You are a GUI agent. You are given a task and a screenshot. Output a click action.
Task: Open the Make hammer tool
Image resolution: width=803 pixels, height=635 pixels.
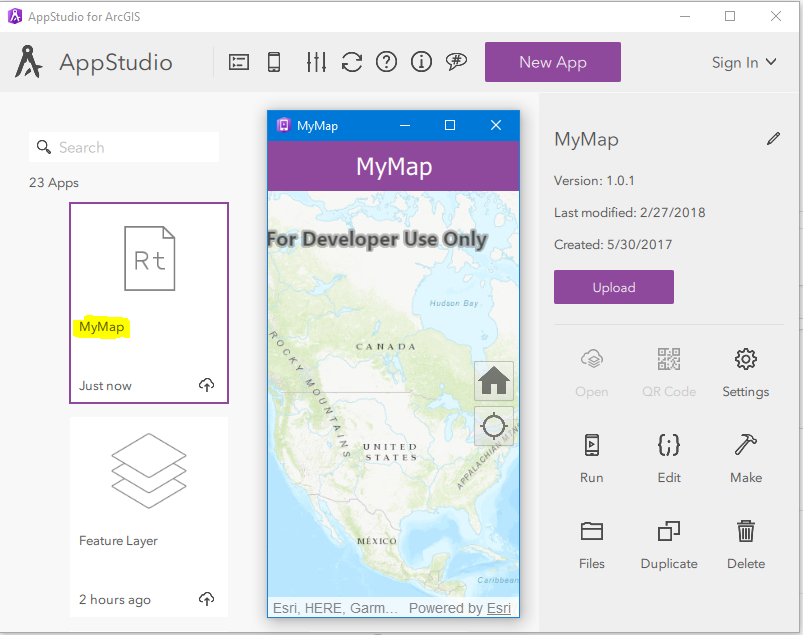point(746,459)
